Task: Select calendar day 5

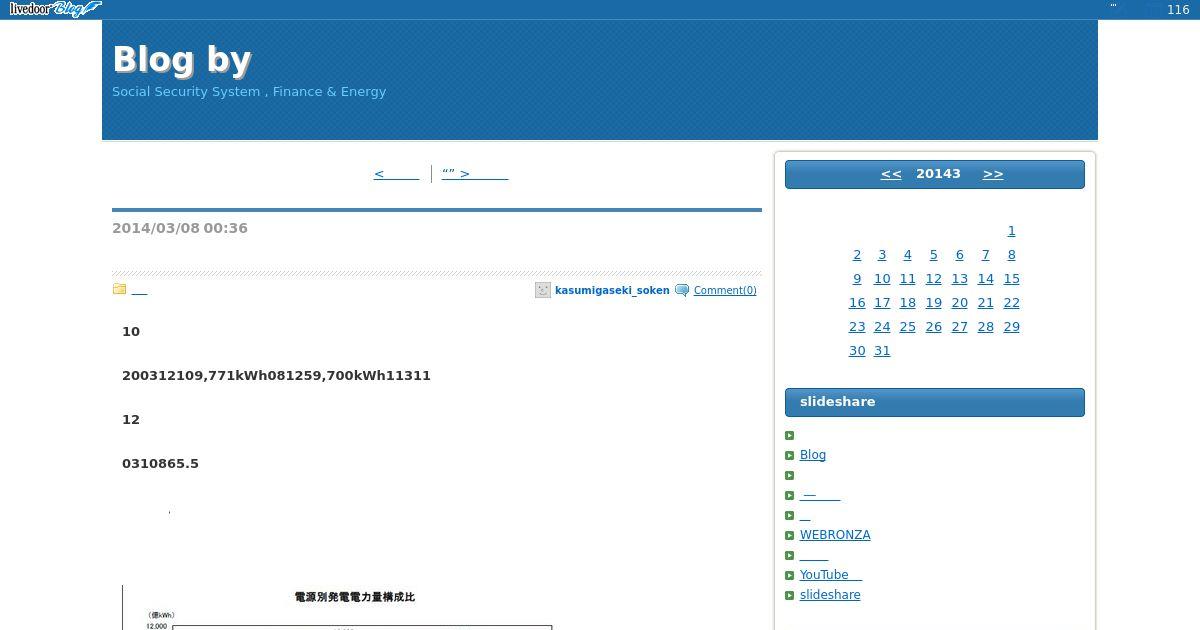Action: tap(933, 255)
